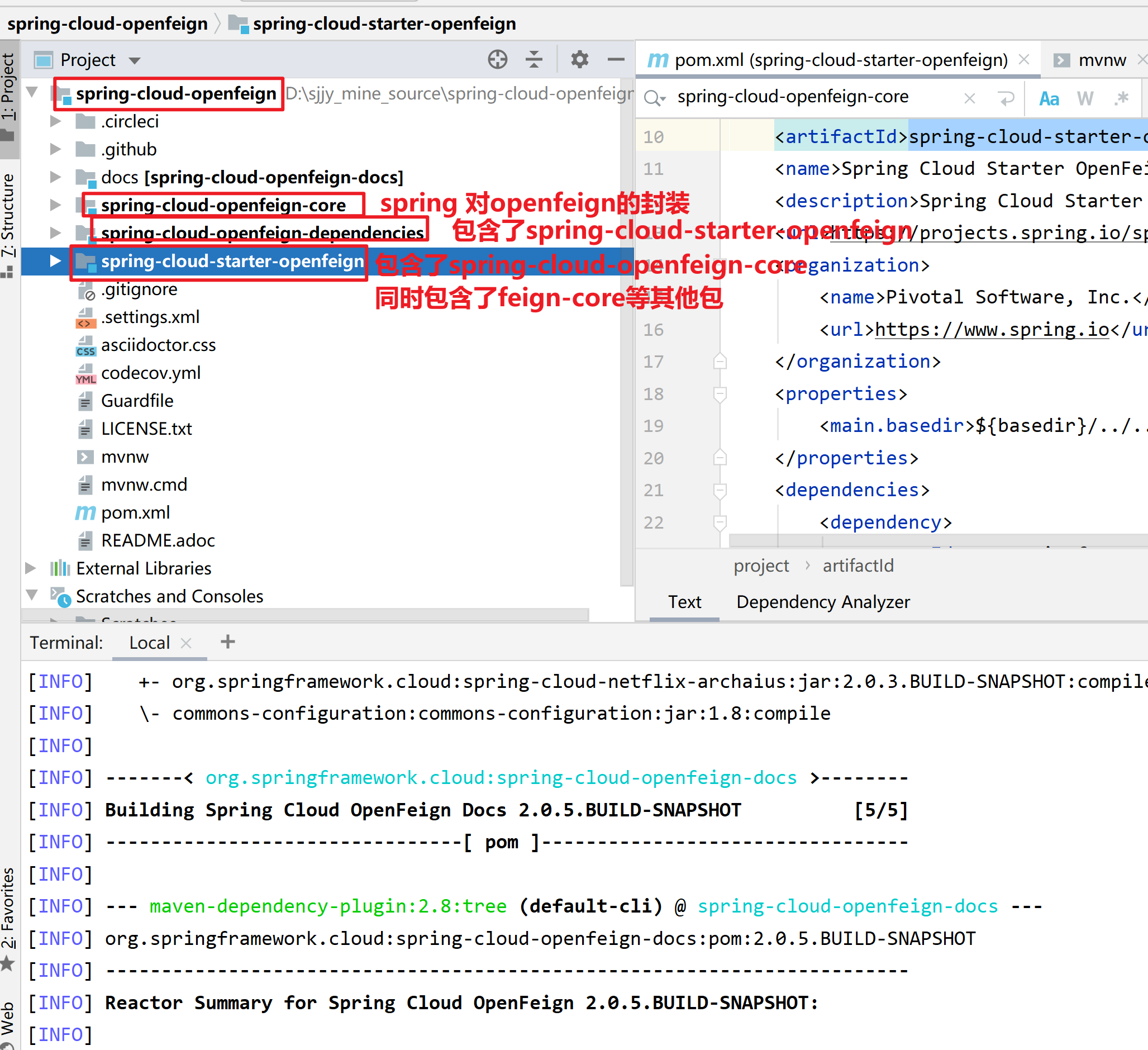
Task: Click the search history magnifier icon
Action: (654, 98)
